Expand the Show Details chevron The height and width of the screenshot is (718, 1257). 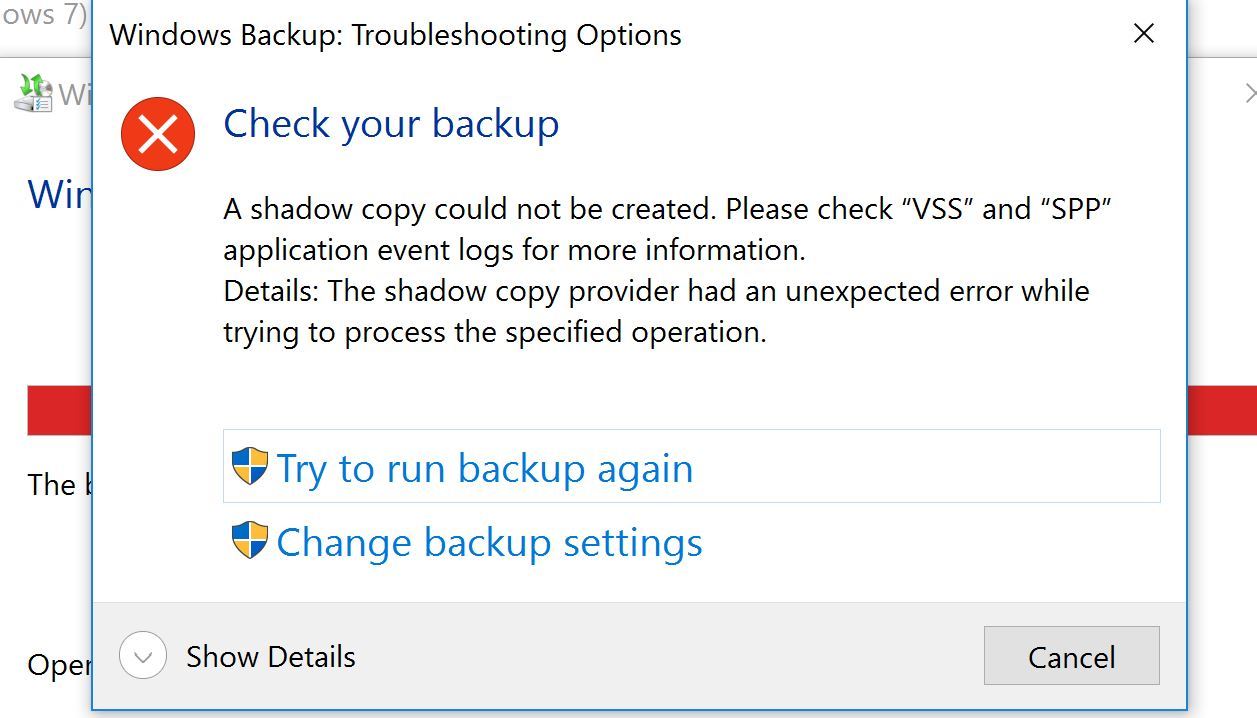(x=142, y=657)
